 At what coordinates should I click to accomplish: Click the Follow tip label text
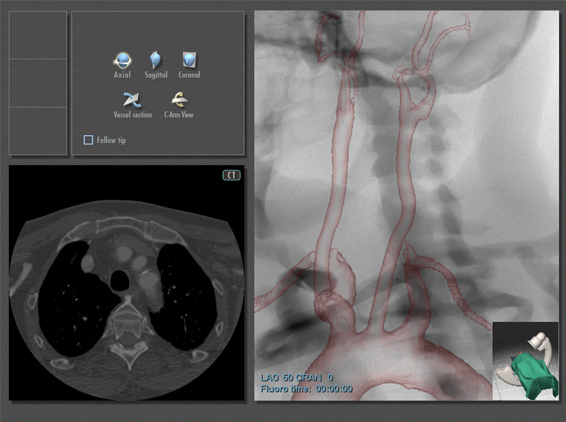pyautogui.click(x=111, y=140)
